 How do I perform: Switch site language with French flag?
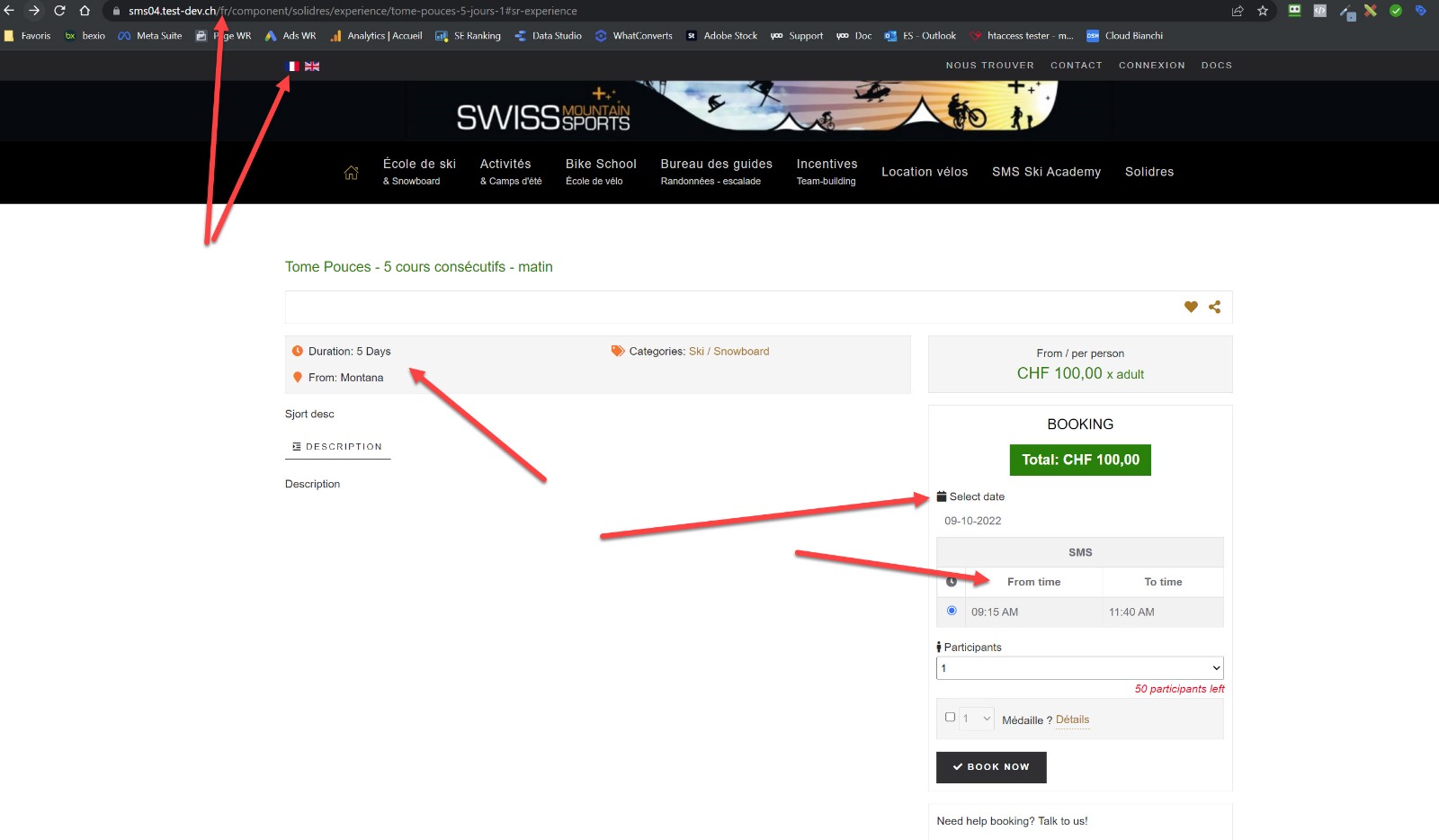click(293, 67)
